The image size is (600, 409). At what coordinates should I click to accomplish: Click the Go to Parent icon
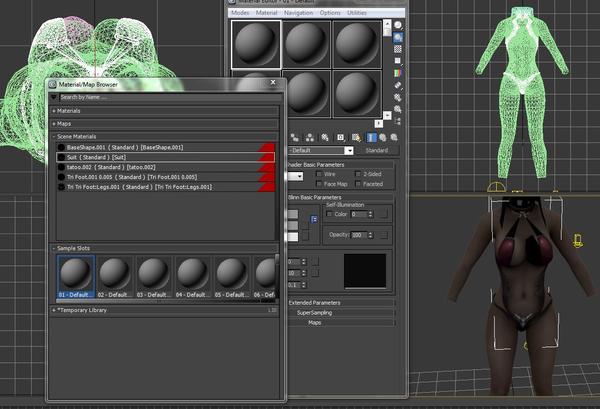383,137
